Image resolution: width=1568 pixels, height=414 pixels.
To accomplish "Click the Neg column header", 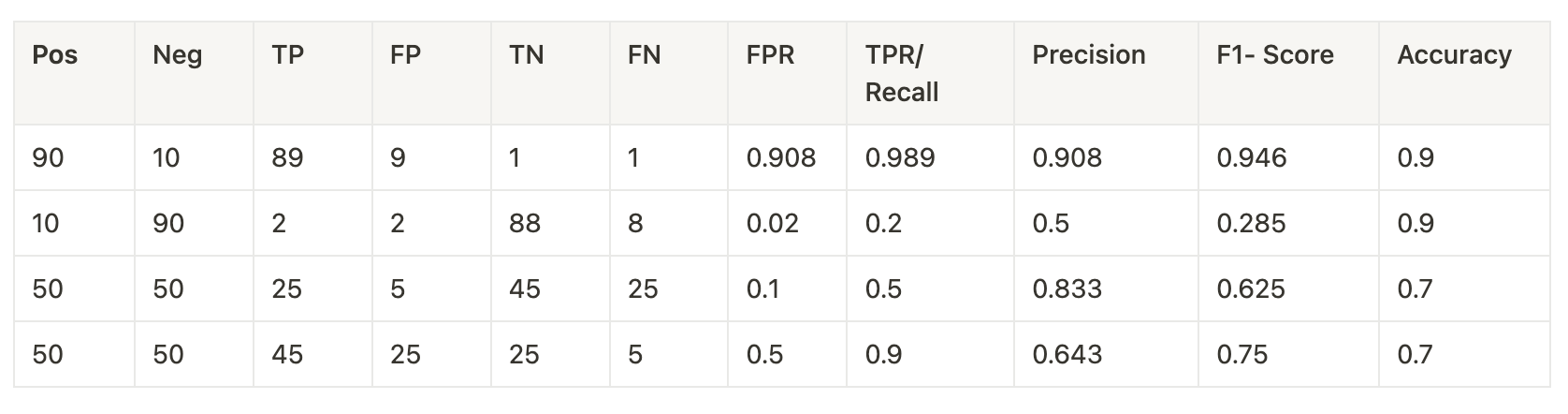I will tap(177, 55).
